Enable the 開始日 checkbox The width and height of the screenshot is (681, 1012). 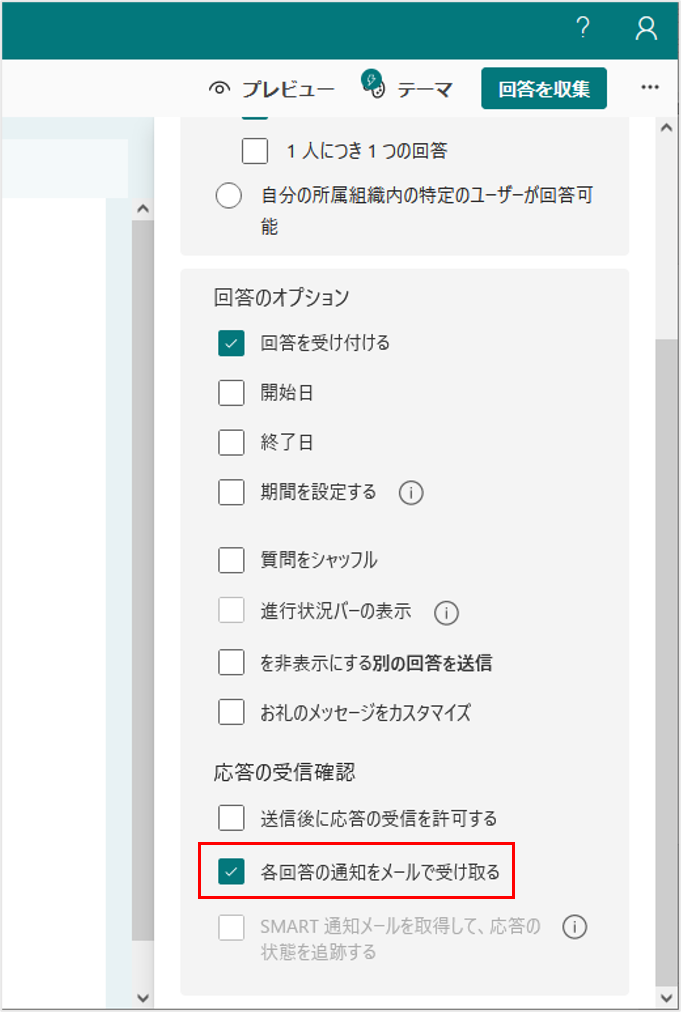(x=232, y=393)
